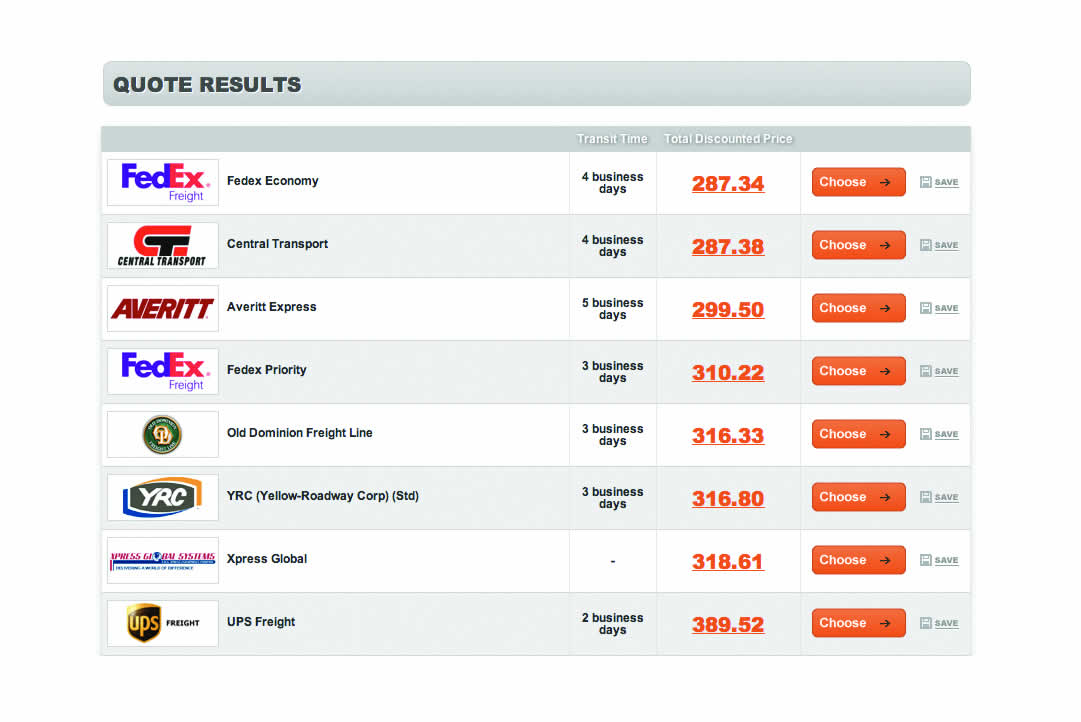1081x722 pixels.
Task: Click the Central Transport logo
Action: click(x=163, y=245)
